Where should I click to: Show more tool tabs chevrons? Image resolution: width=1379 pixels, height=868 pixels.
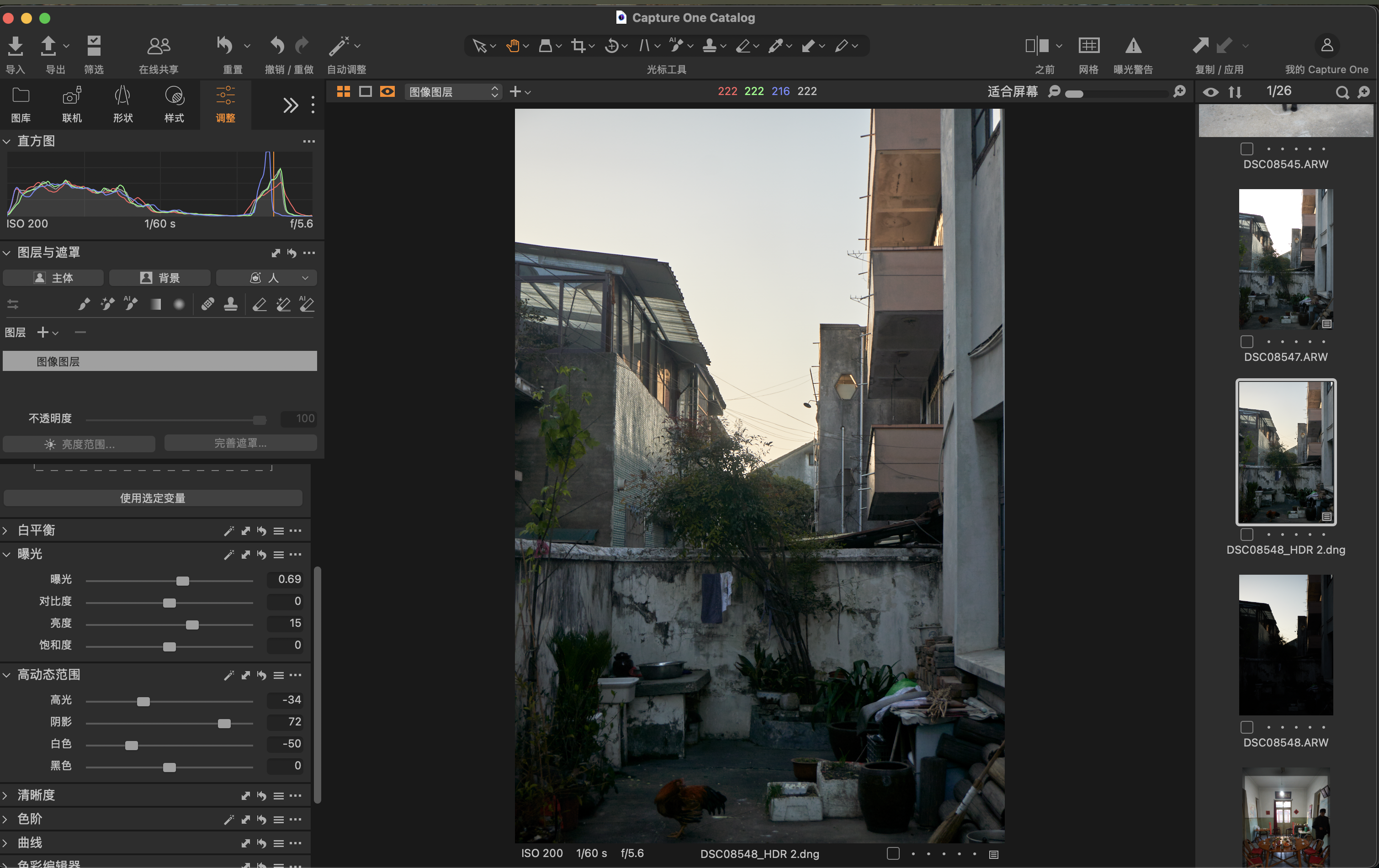pyautogui.click(x=290, y=105)
